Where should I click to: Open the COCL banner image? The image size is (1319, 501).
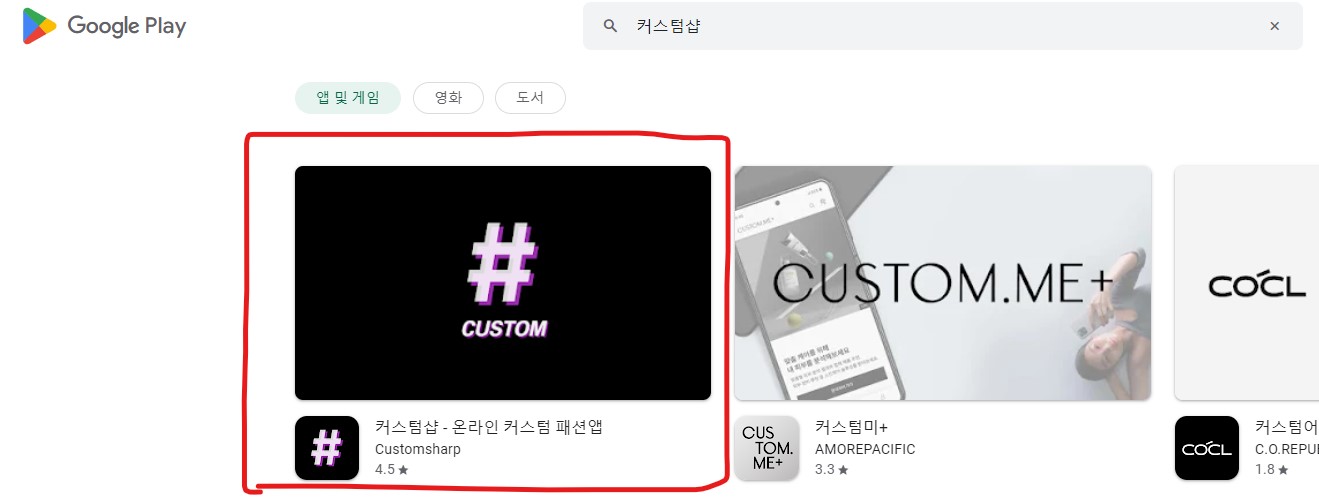coord(1246,283)
